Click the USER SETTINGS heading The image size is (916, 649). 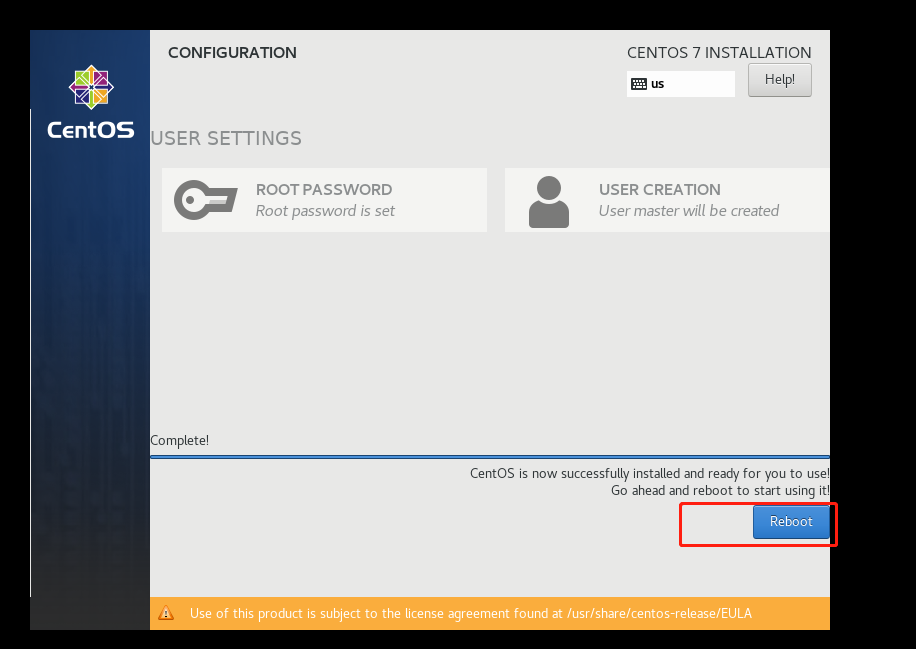point(226,138)
